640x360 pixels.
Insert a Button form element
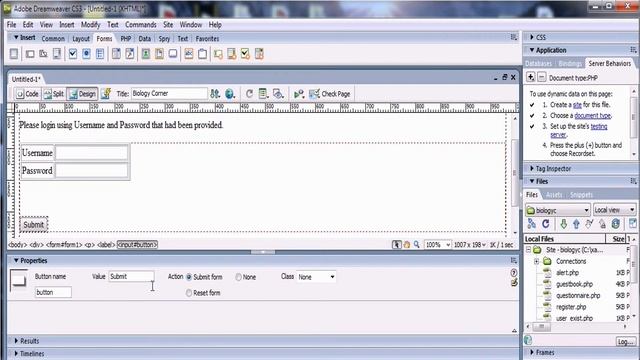[x=173, y=54]
